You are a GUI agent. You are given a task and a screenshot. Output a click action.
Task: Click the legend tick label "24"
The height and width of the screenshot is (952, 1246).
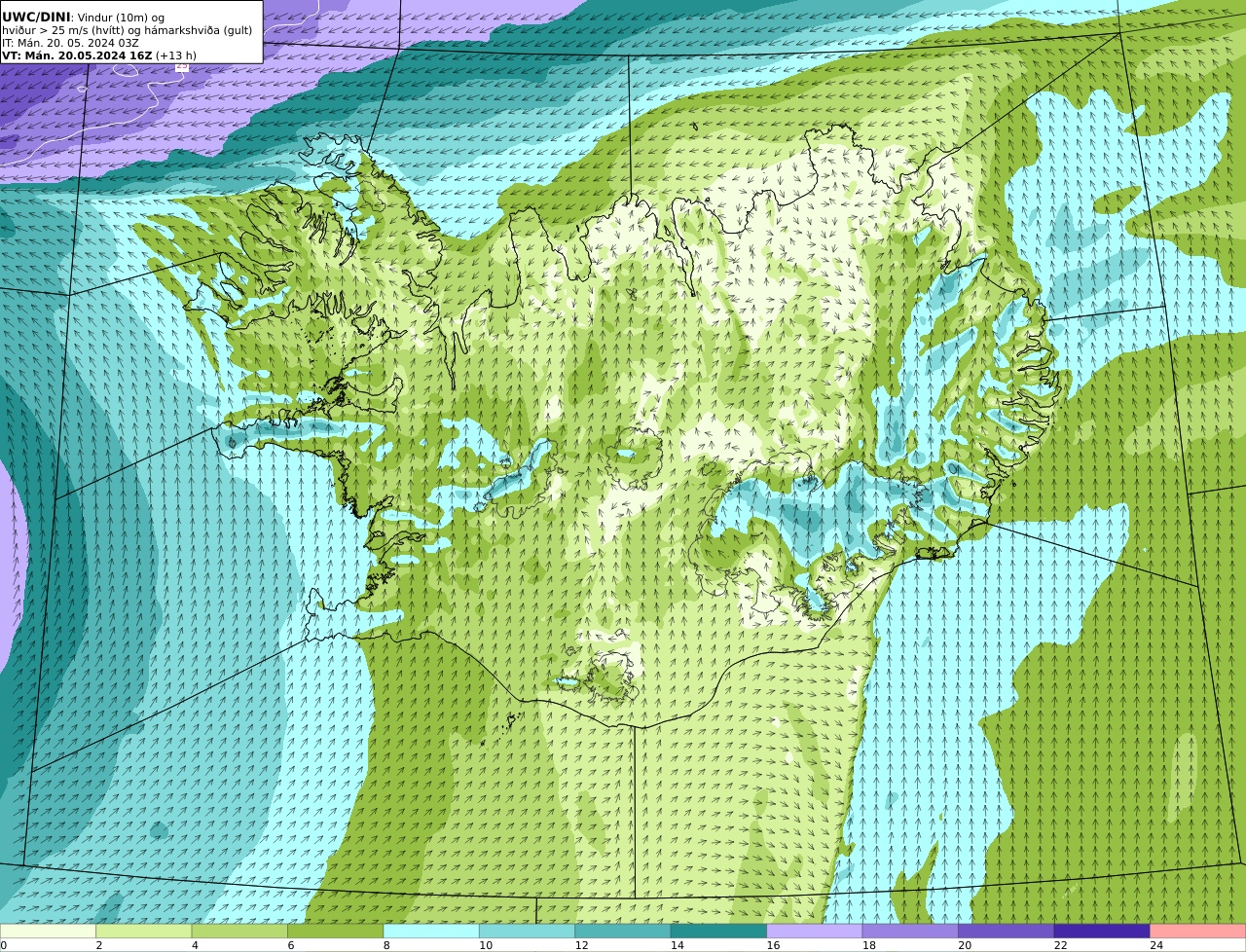coord(1156,945)
